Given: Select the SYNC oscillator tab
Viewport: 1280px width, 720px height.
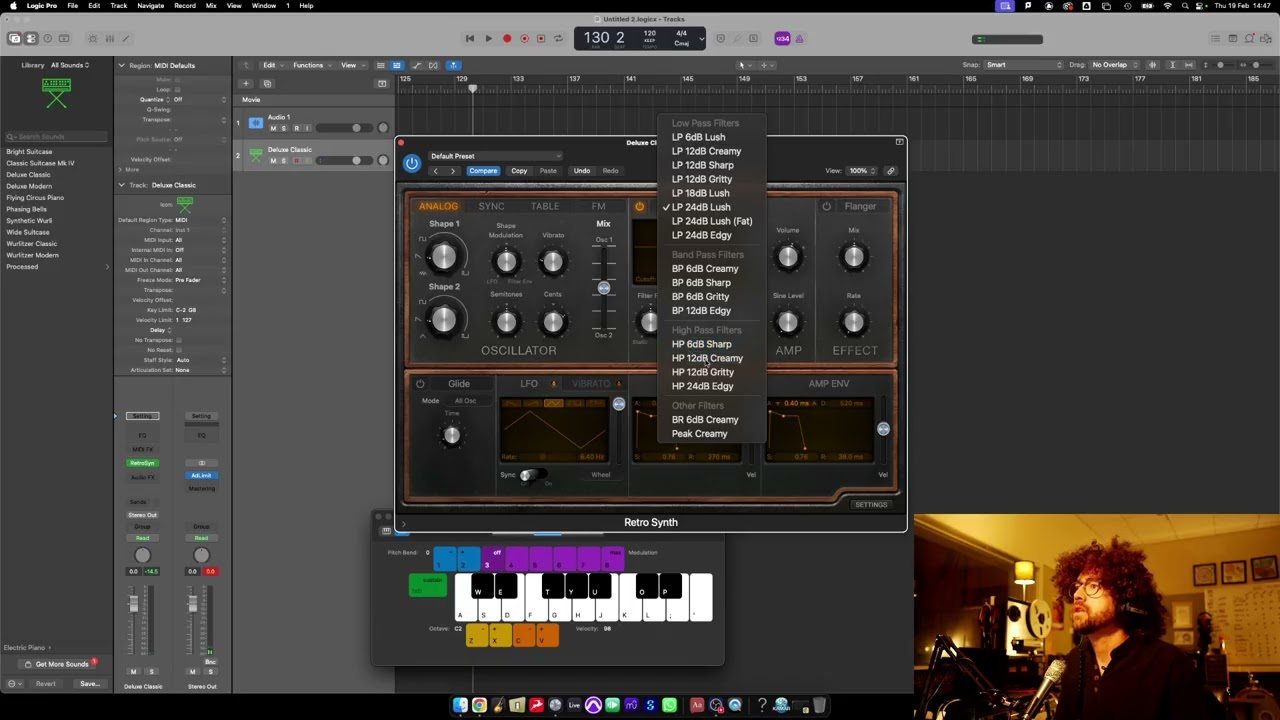Looking at the screenshot, I should (491, 207).
